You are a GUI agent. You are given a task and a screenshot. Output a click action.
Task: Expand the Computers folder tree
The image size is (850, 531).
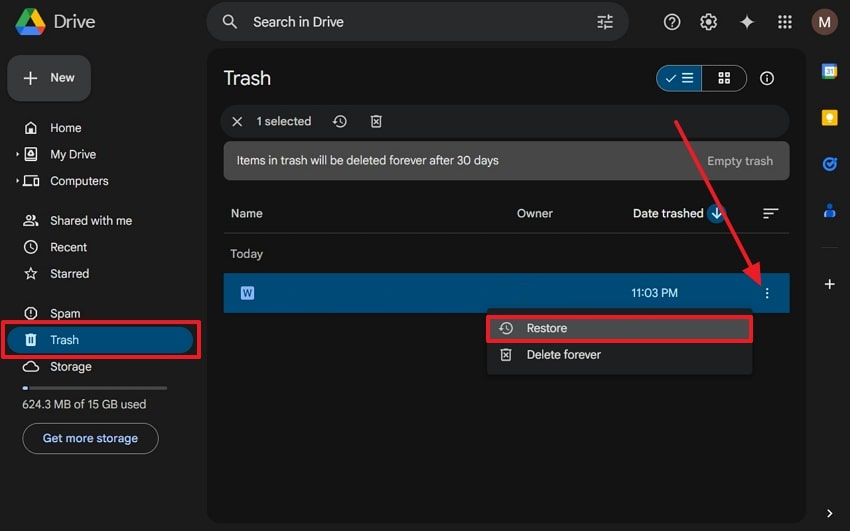coord(18,181)
